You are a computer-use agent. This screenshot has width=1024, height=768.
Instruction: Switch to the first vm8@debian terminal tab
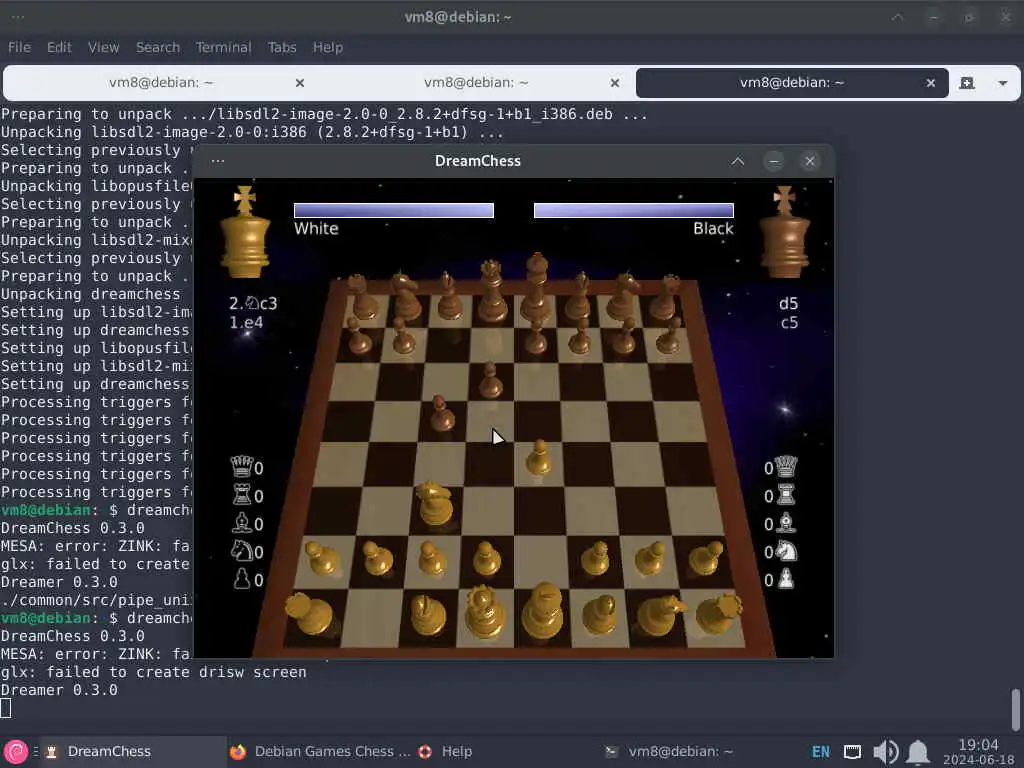pyautogui.click(x=161, y=83)
